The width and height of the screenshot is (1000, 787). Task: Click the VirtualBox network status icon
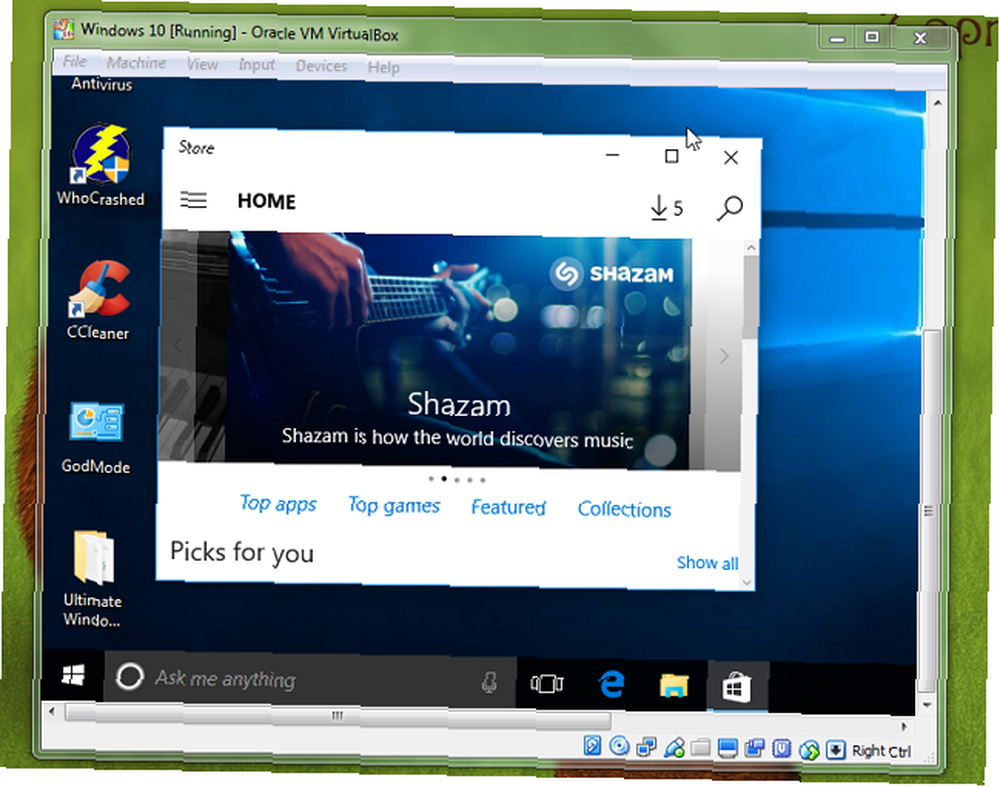click(x=646, y=747)
